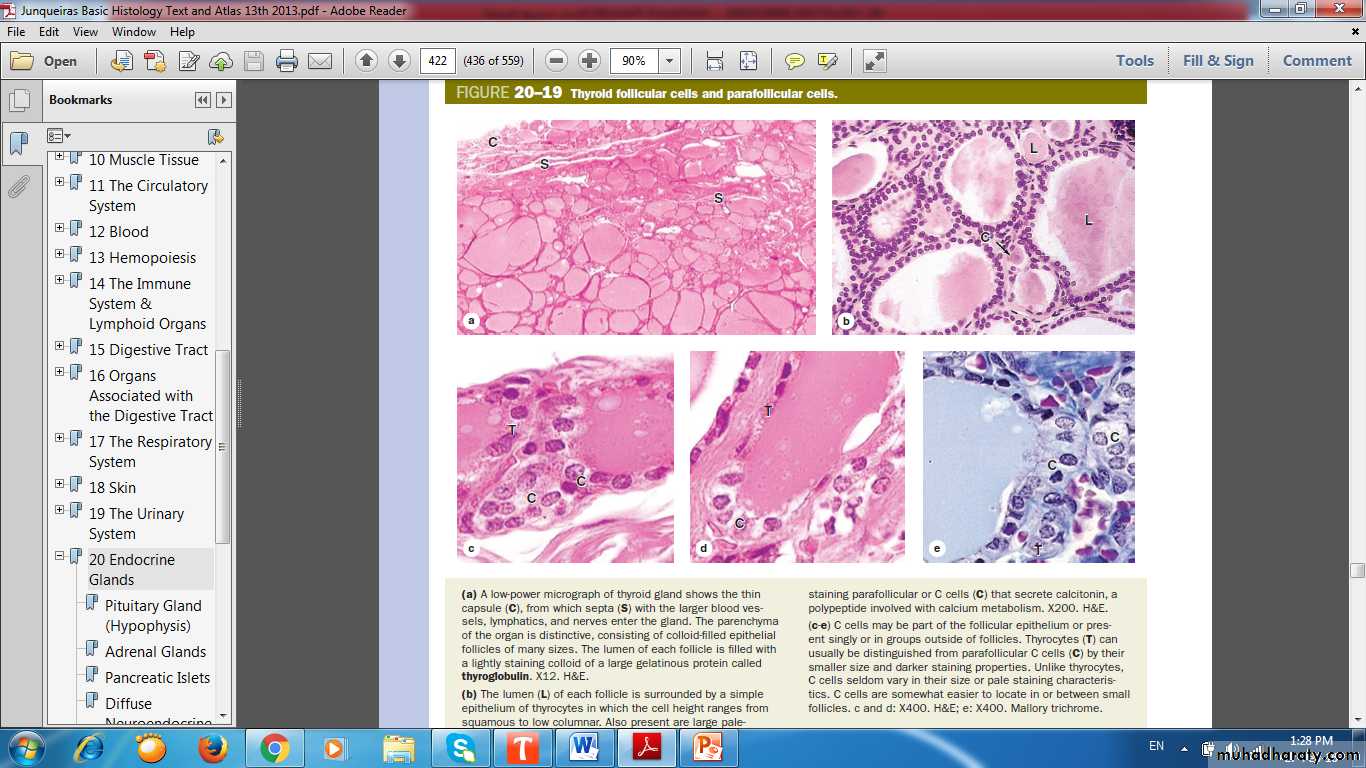Click the Send file by email icon

click(320, 61)
